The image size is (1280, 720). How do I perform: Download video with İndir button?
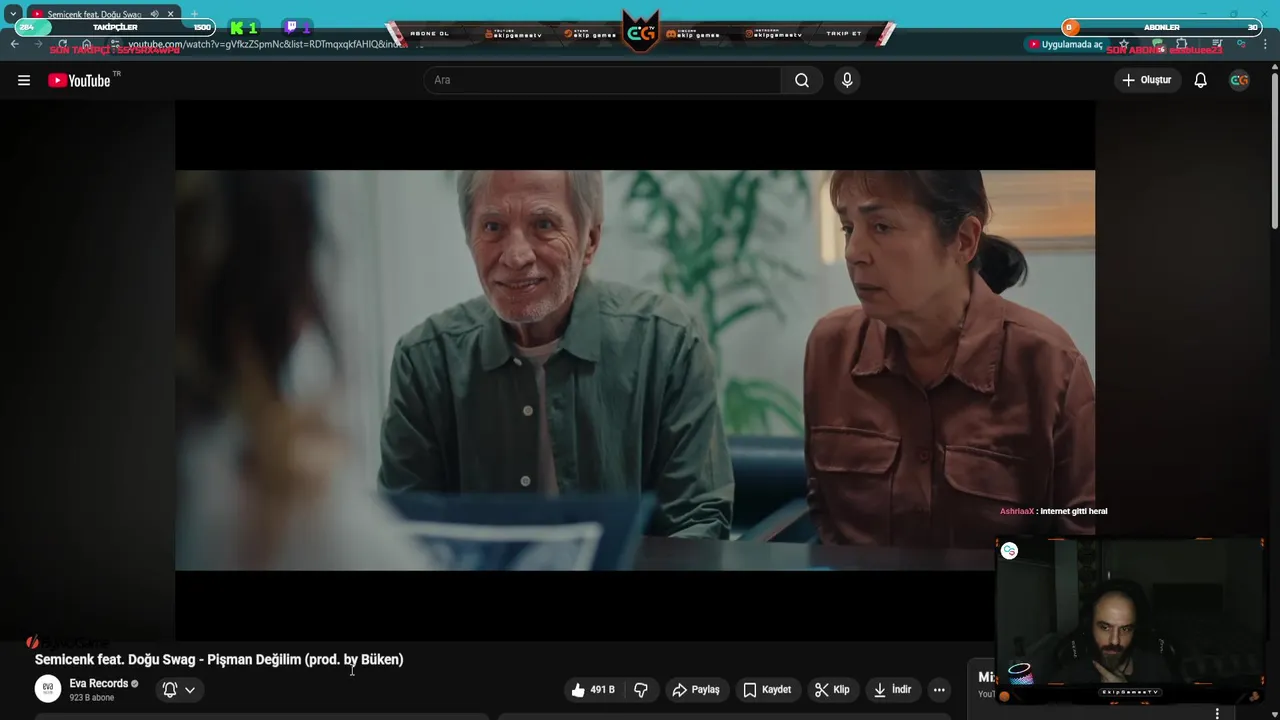click(892, 690)
